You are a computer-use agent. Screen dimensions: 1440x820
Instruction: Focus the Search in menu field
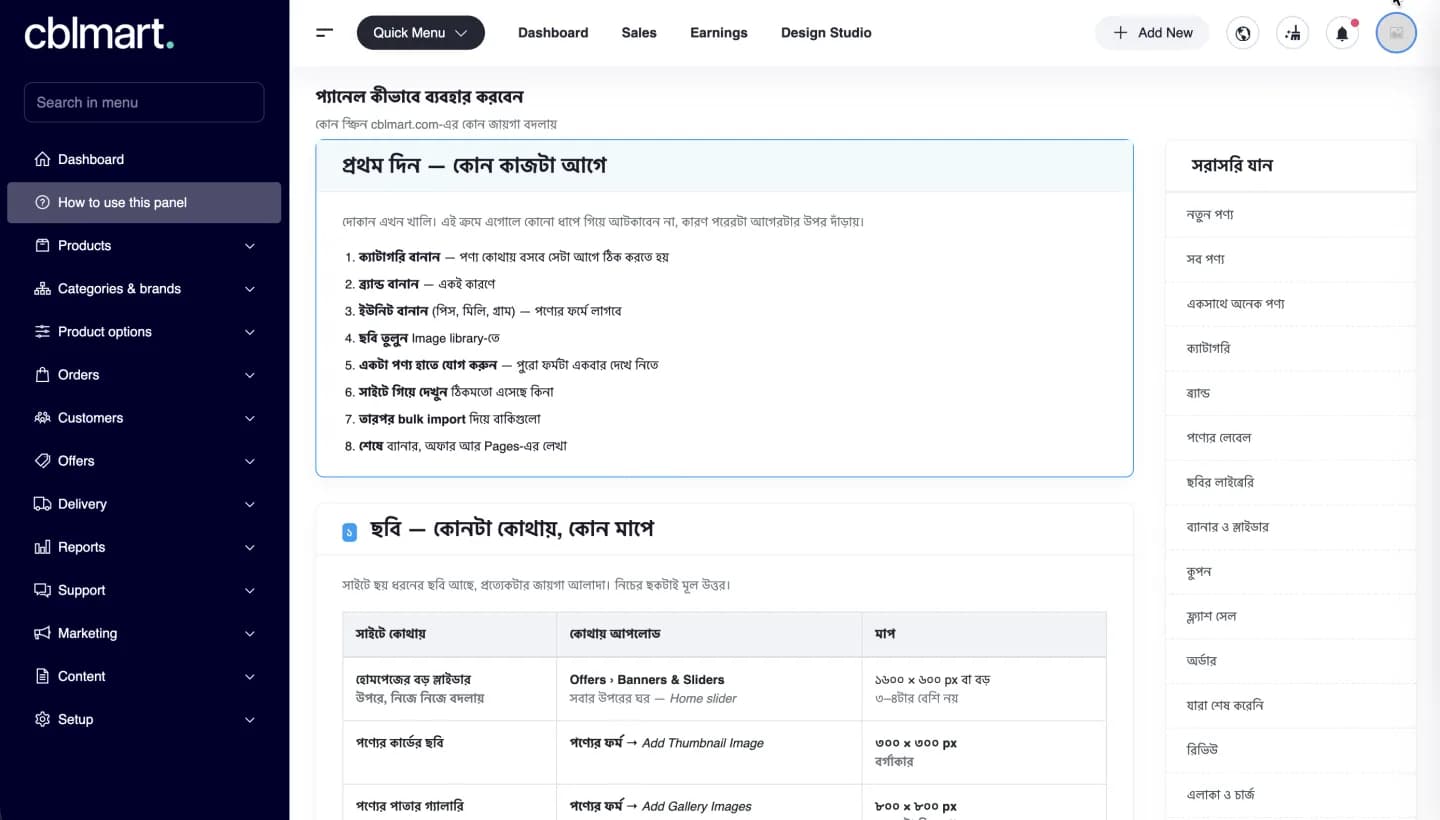tap(144, 102)
